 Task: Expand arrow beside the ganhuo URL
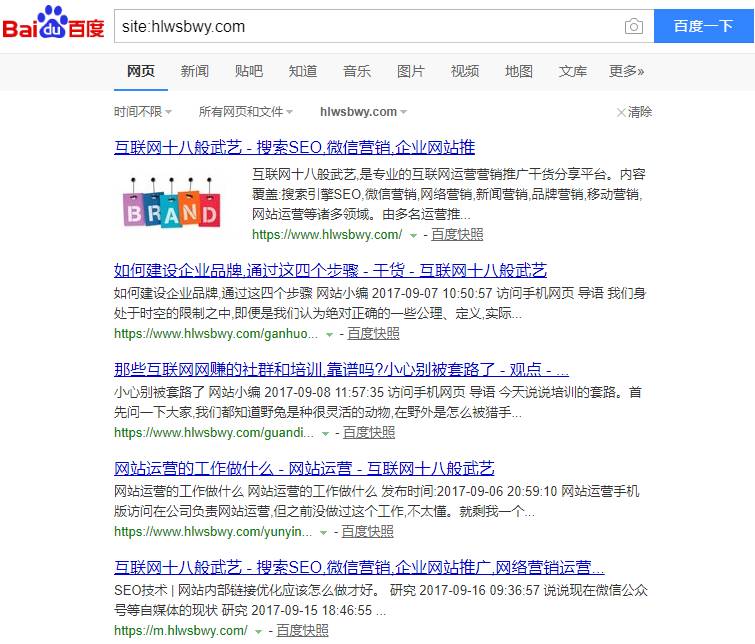(x=329, y=335)
